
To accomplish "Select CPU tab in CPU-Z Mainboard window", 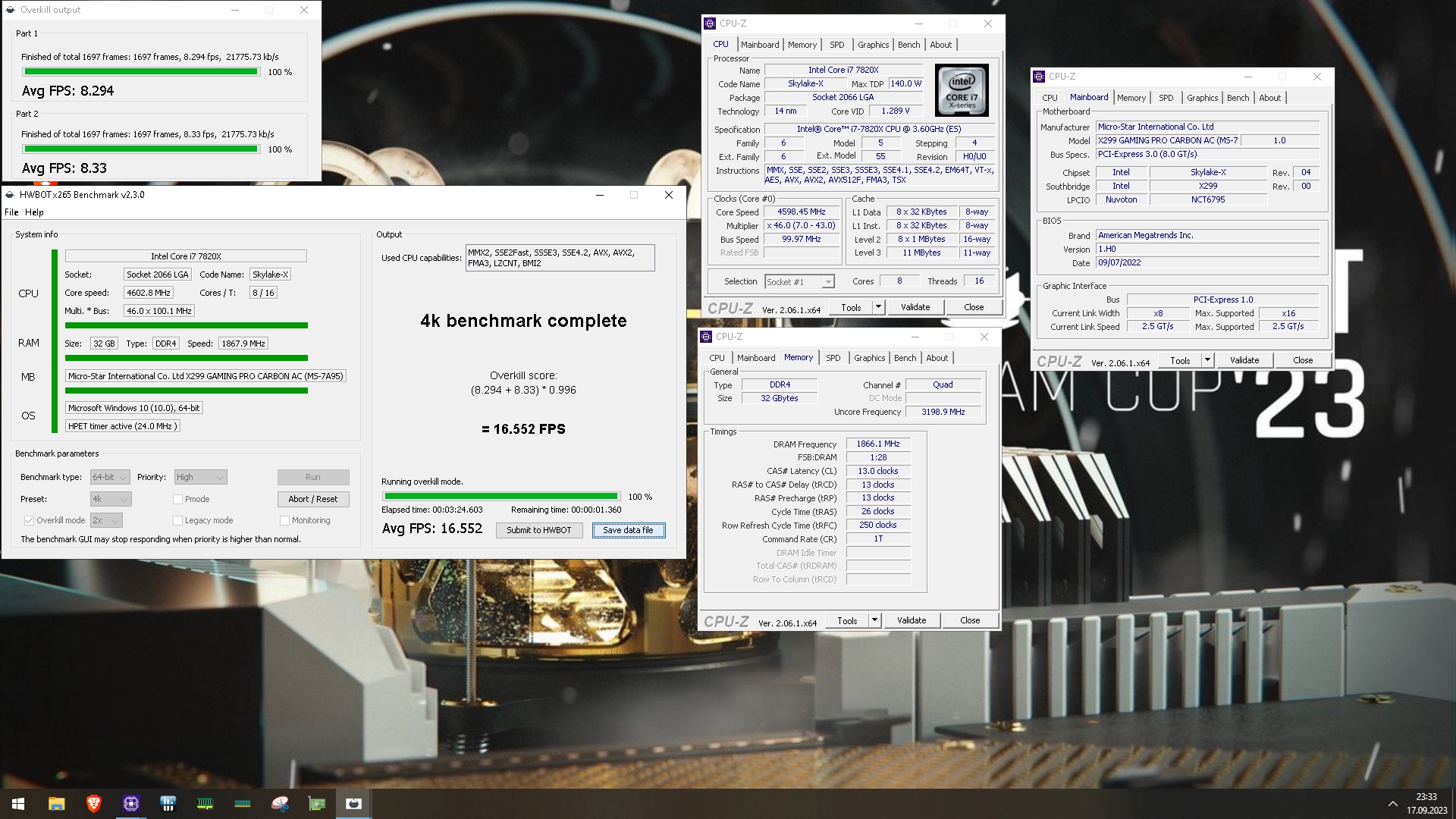I will [x=1050, y=98].
